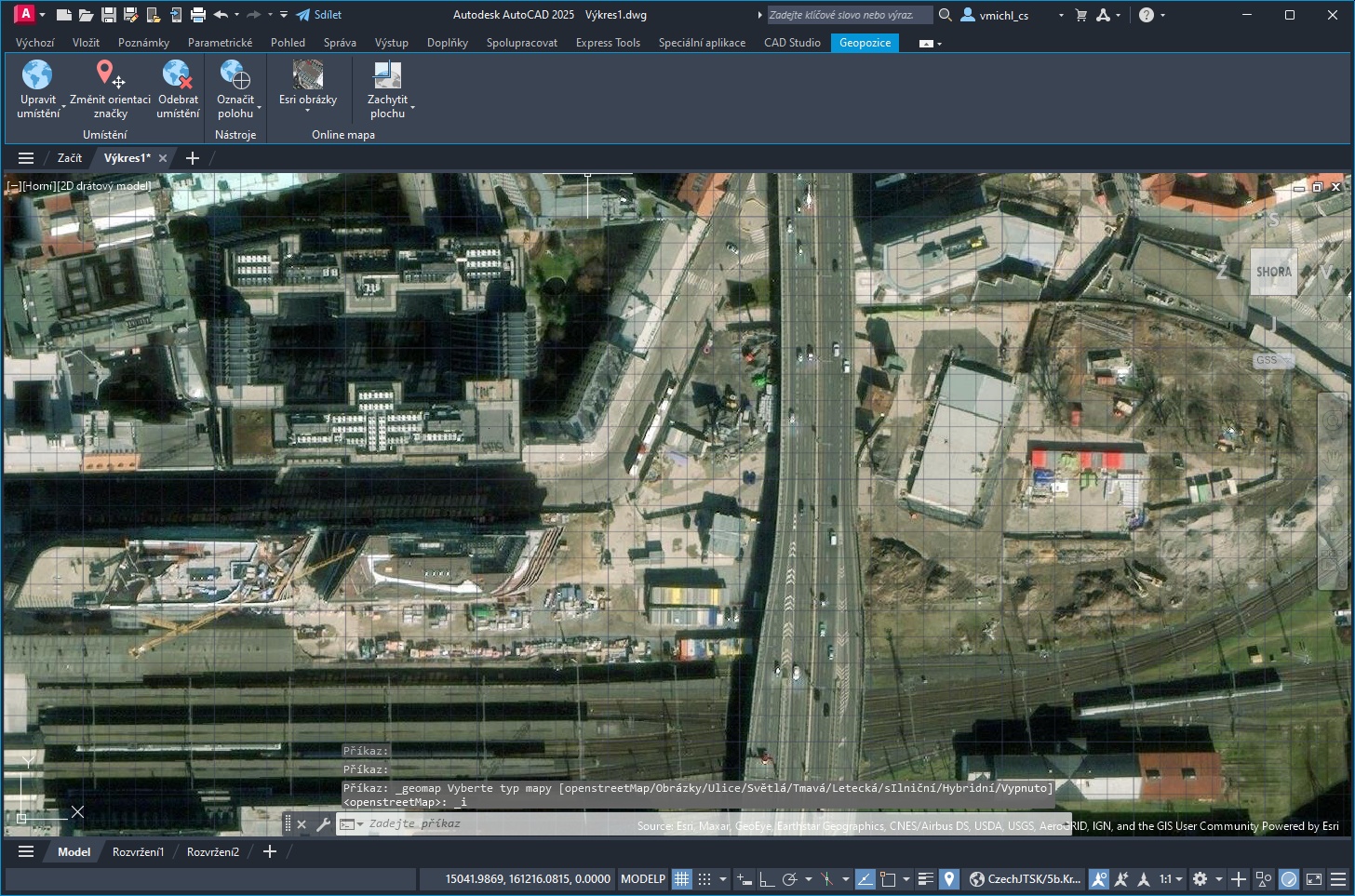Click the Autodesk App Store cart icon

pyautogui.click(x=1080, y=15)
